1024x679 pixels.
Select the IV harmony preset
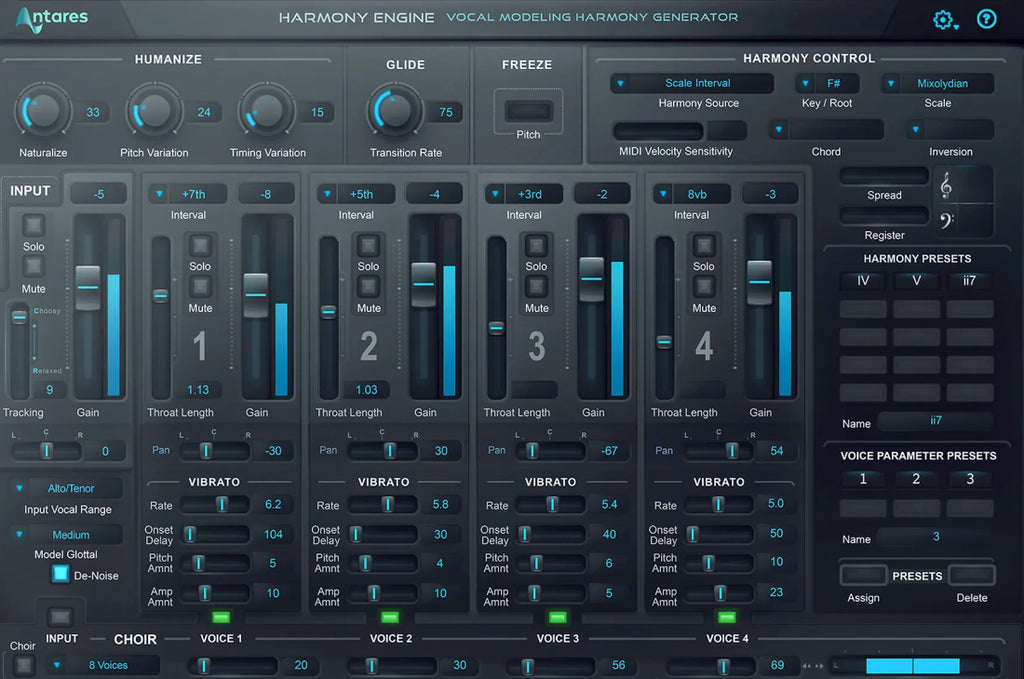(863, 281)
